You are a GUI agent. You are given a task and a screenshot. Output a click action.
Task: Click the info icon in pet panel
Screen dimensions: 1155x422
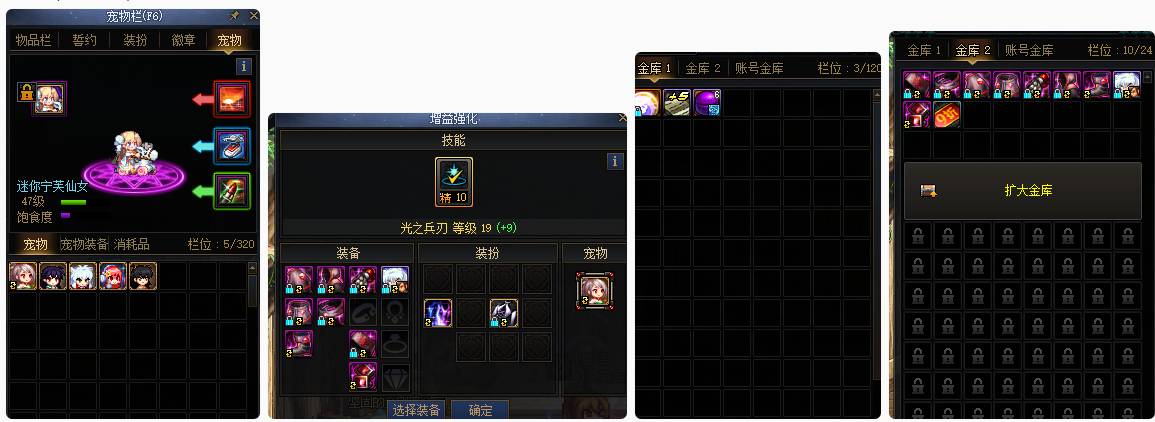[x=245, y=66]
